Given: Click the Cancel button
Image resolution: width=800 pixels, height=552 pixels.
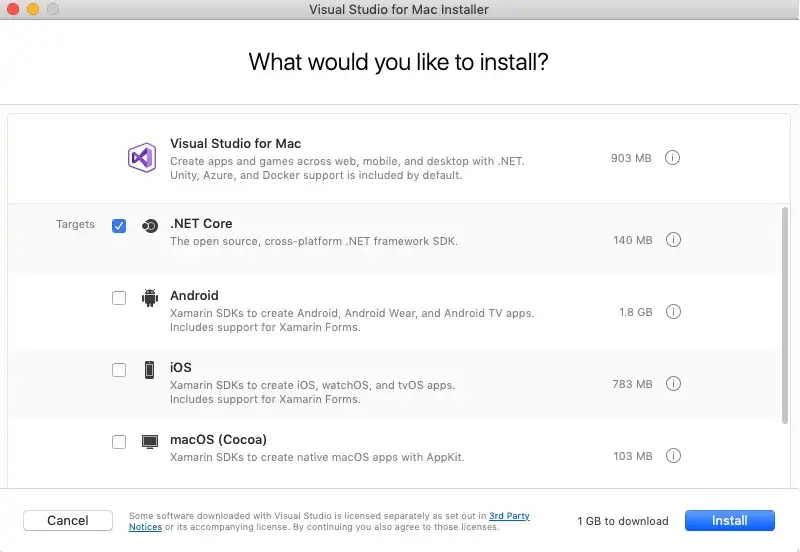Looking at the screenshot, I should [x=68, y=520].
